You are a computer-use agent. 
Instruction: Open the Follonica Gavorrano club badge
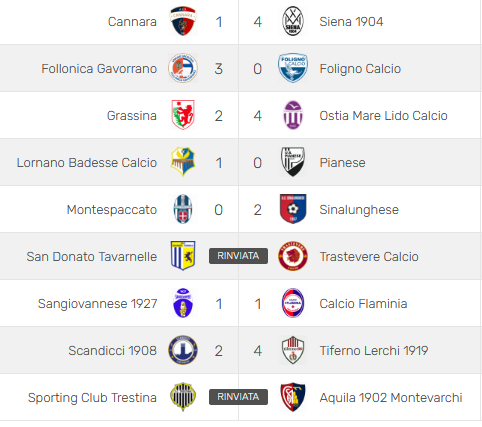[183, 68]
